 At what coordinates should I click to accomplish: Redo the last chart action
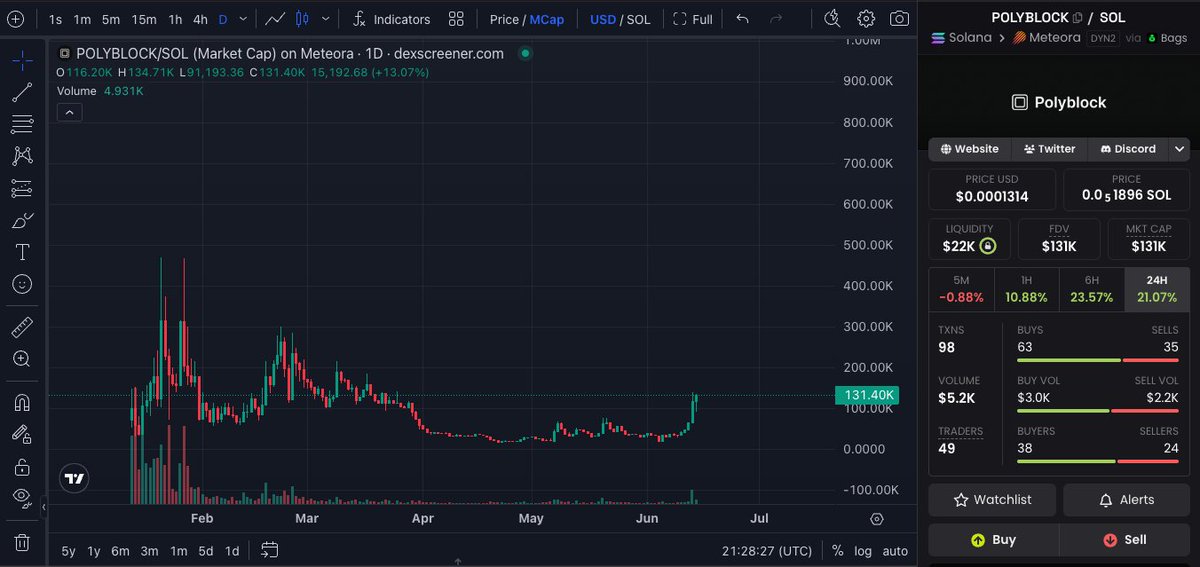[x=775, y=19]
